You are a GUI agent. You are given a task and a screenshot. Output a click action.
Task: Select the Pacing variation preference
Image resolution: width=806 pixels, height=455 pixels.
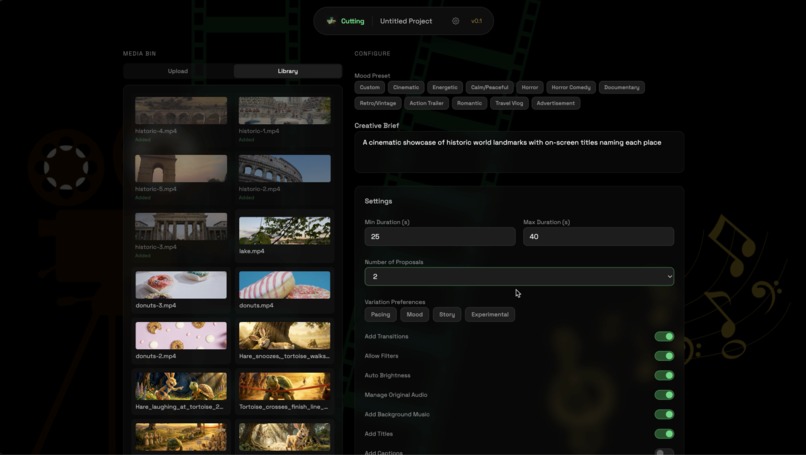(x=380, y=315)
